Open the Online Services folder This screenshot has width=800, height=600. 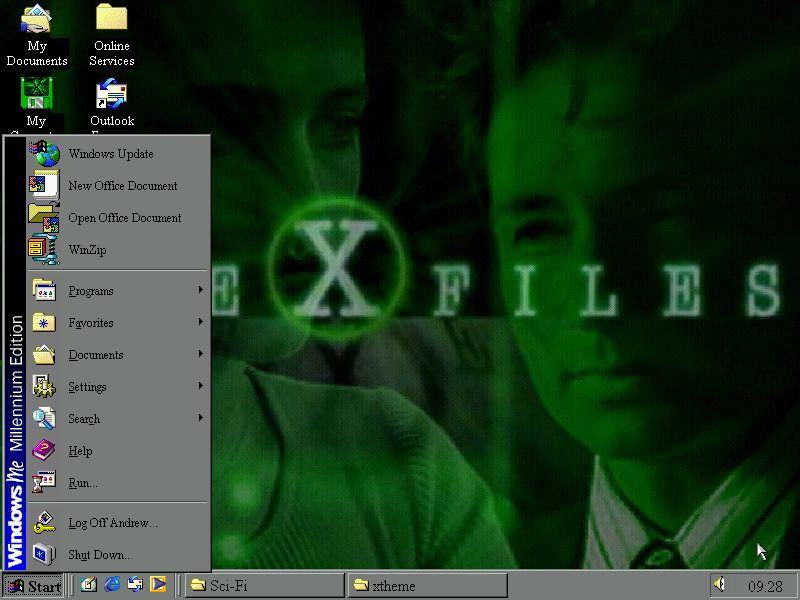111,20
